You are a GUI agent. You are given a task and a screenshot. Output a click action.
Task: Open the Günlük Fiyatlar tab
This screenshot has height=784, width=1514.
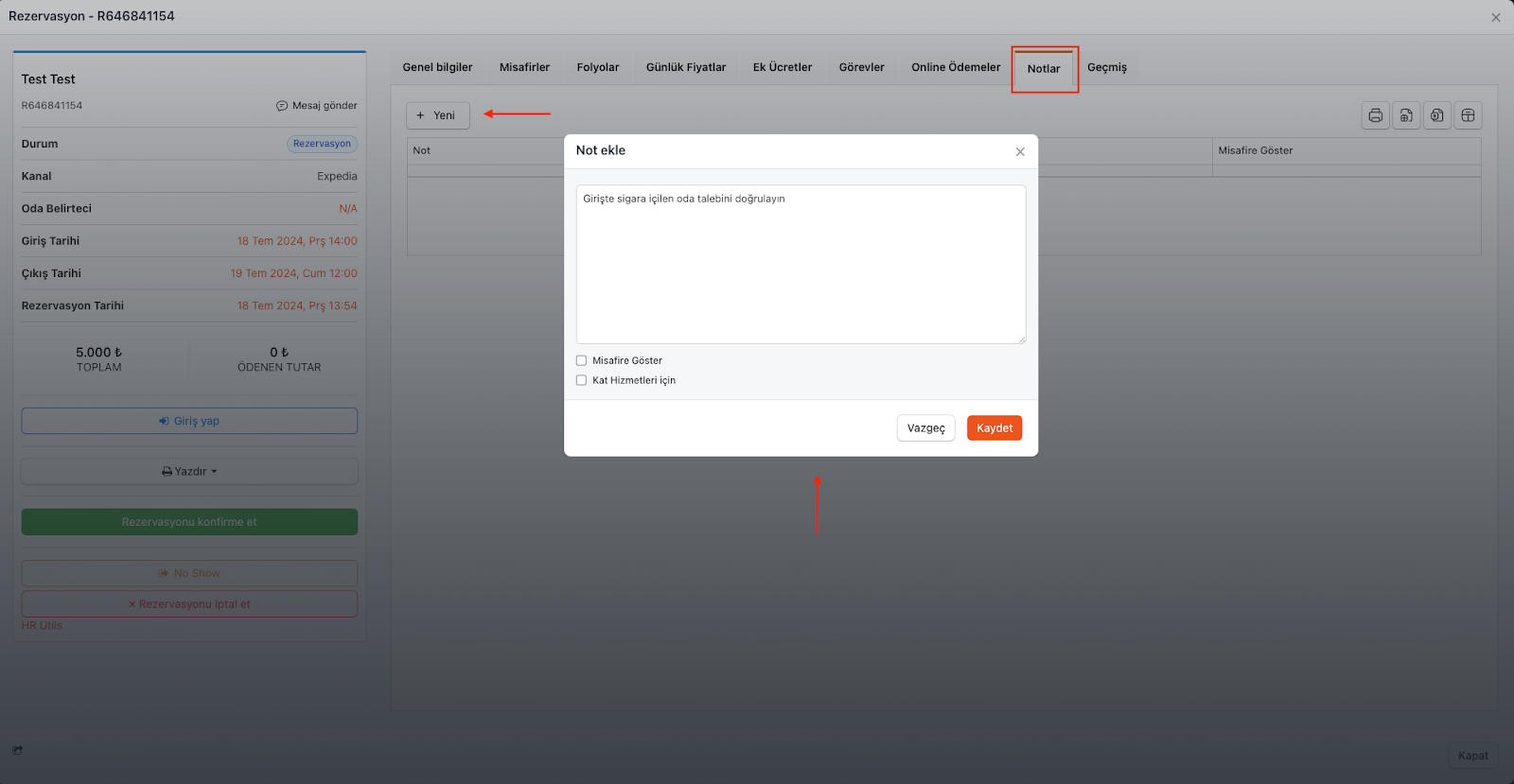coord(685,67)
